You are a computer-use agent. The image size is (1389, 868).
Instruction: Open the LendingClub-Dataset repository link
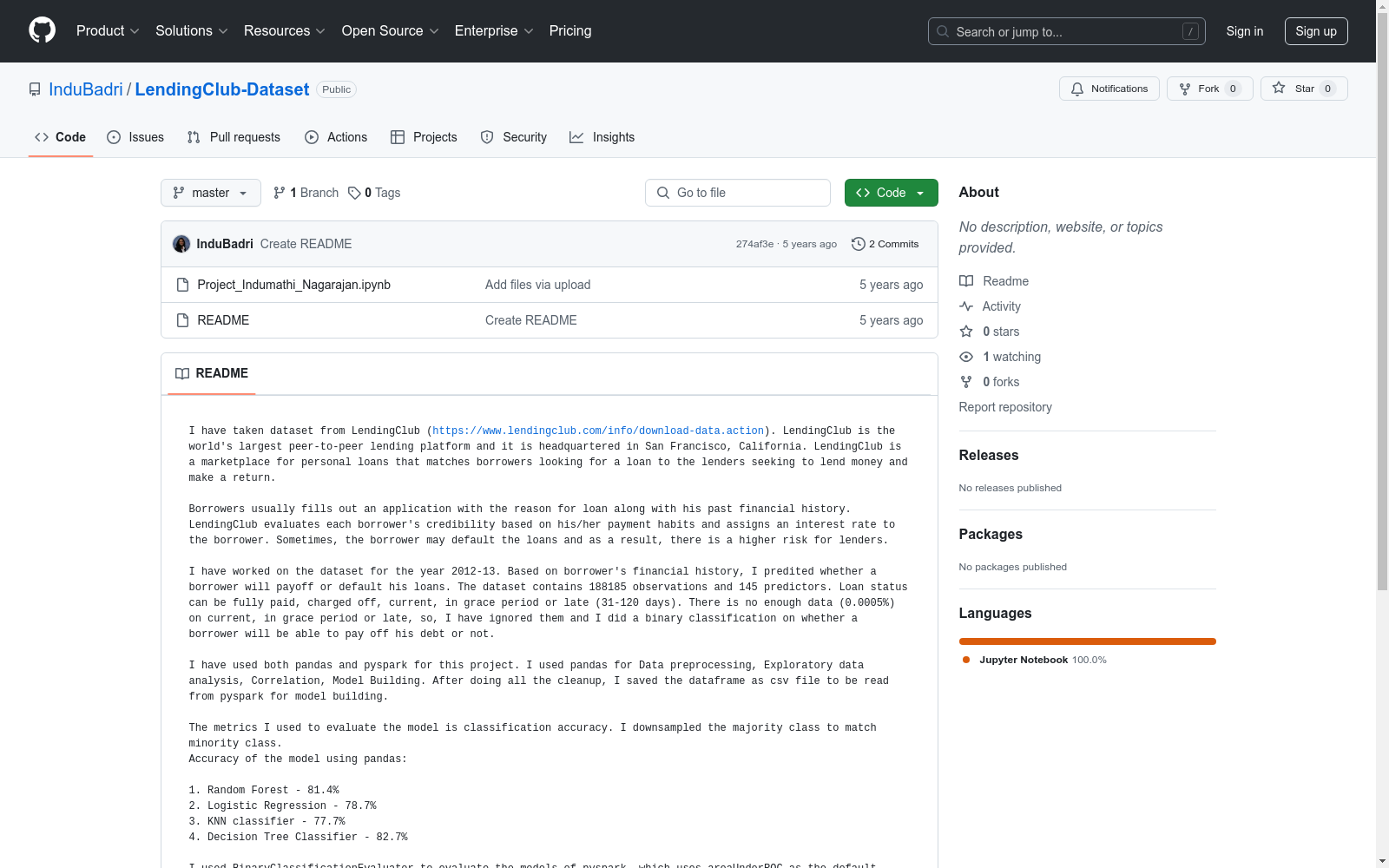(222, 89)
